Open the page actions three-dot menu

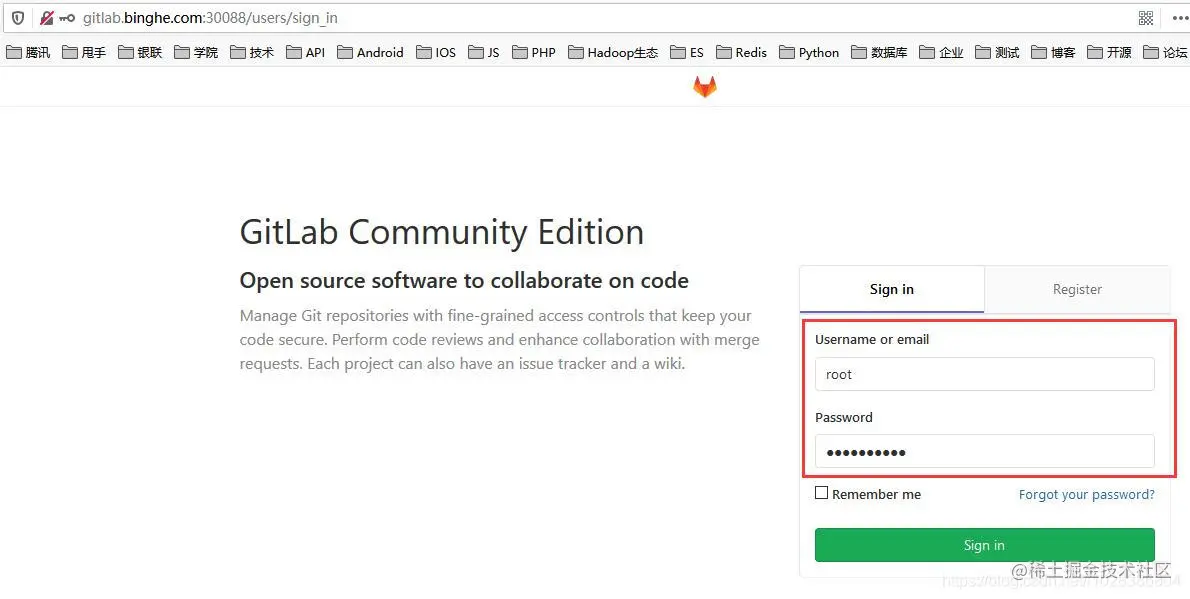tap(1180, 18)
